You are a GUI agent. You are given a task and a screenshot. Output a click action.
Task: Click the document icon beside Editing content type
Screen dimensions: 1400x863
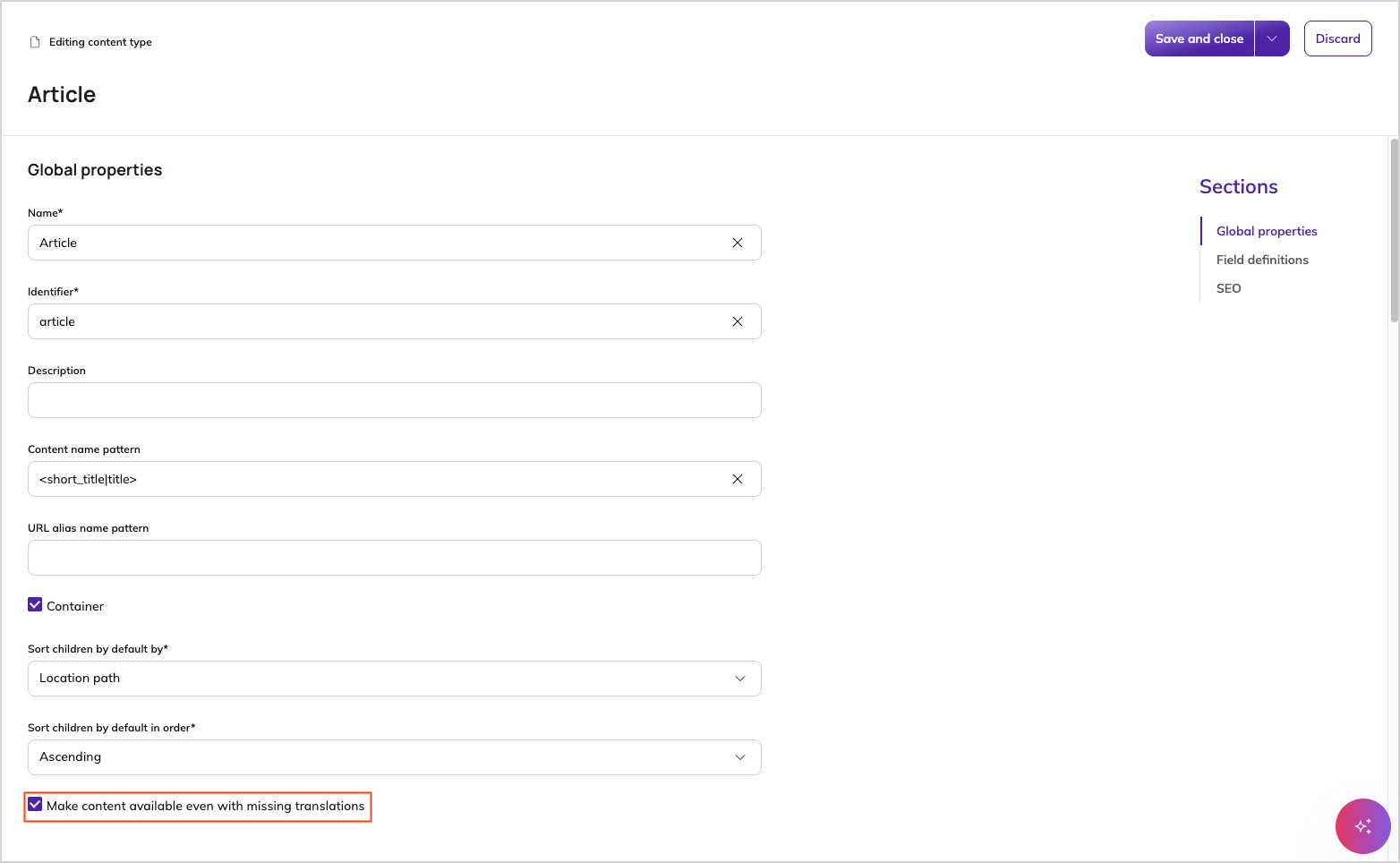coord(35,42)
